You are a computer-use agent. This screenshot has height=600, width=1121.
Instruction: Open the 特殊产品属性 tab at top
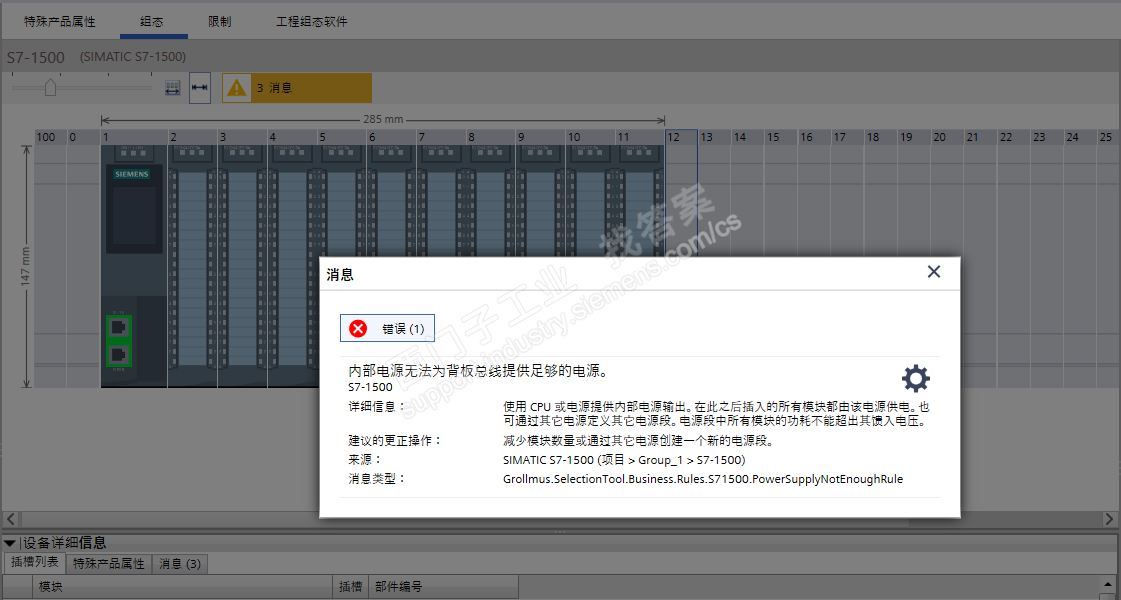click(59, 21)
